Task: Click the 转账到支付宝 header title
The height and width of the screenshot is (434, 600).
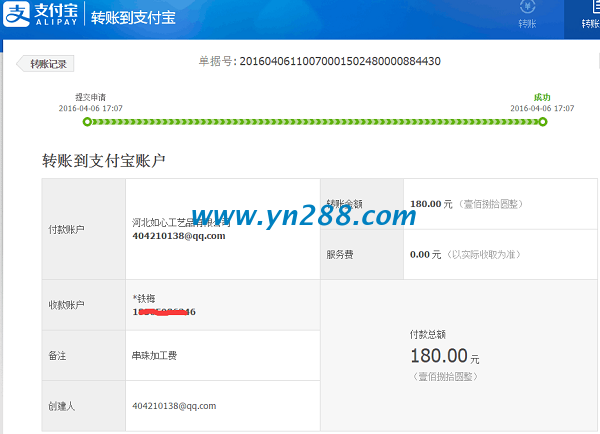Action: pos(133,18)
